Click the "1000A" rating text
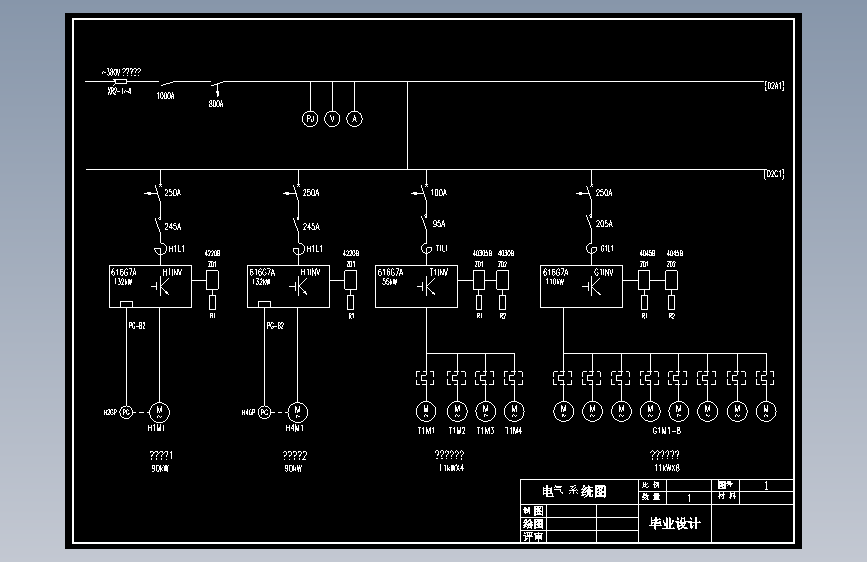This screenshot has width=867, height=562. 165,96
